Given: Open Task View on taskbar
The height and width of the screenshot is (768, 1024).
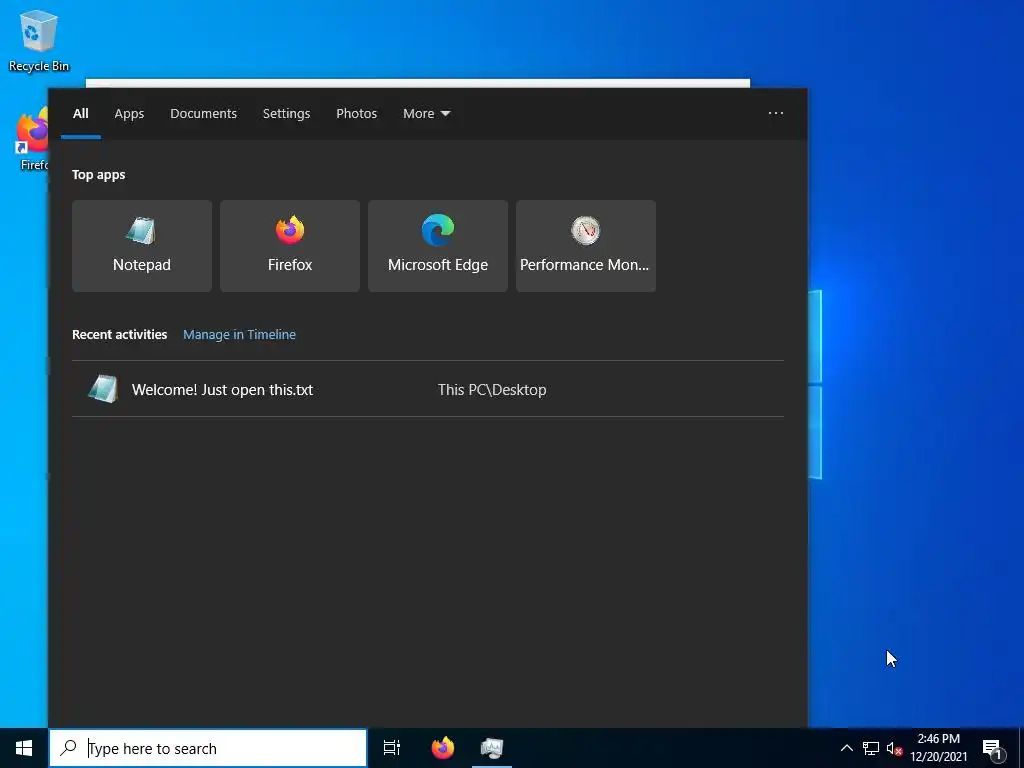Looking at the screenshot, I should tap(392, 748).
